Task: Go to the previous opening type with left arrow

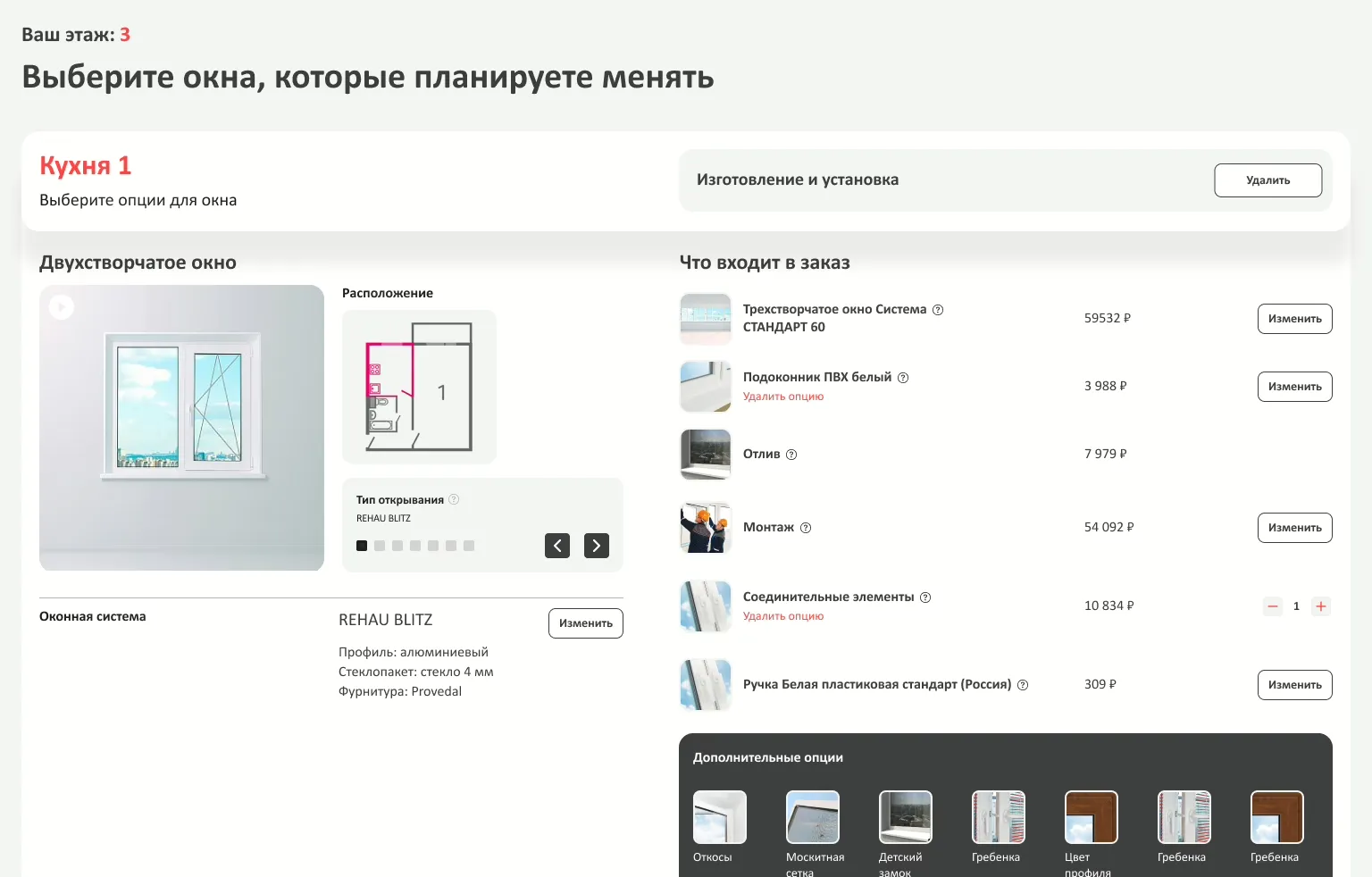Action: 557,546
